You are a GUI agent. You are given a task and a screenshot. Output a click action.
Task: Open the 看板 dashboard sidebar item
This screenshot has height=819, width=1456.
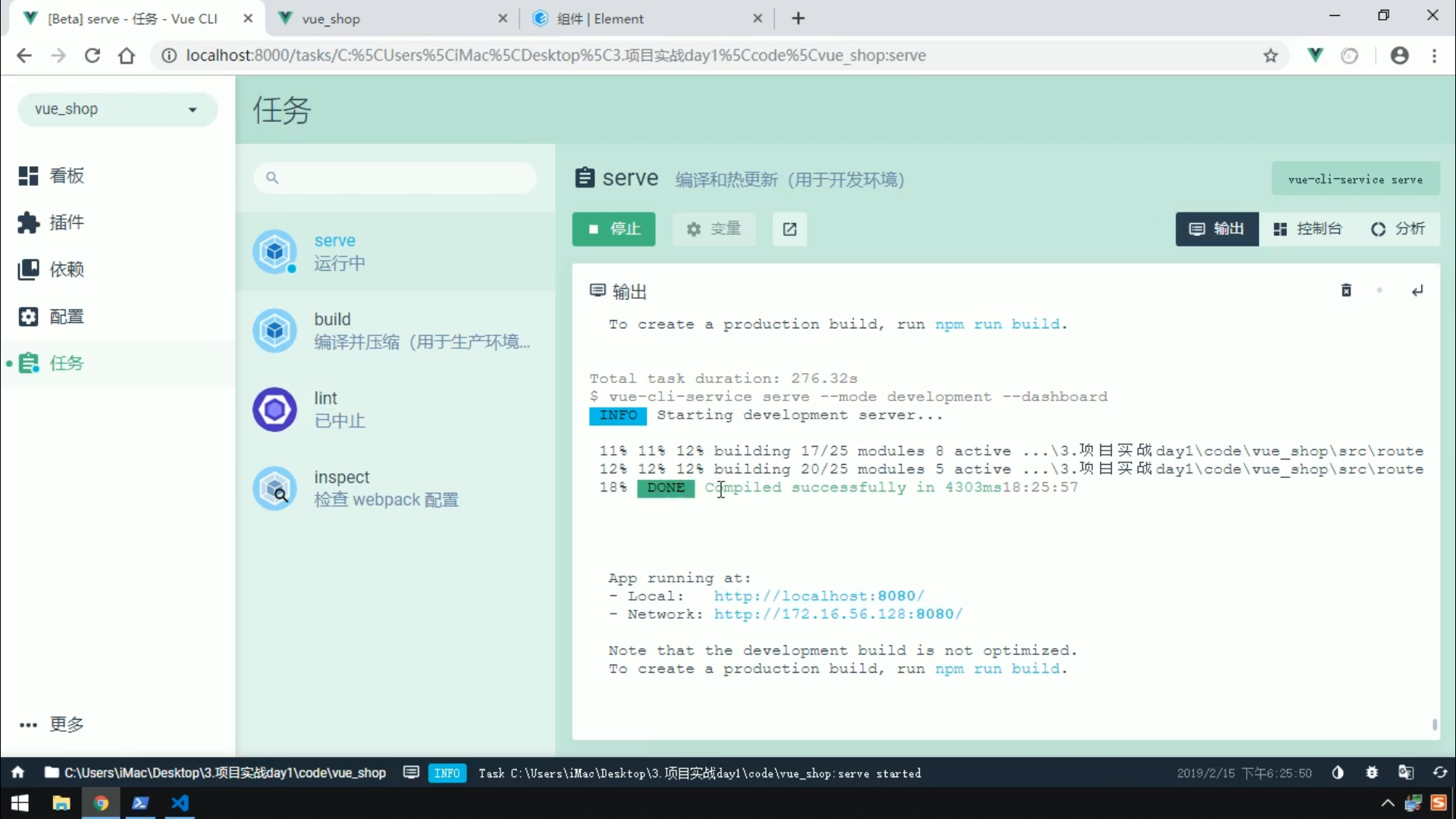click(x=118, y=176)
